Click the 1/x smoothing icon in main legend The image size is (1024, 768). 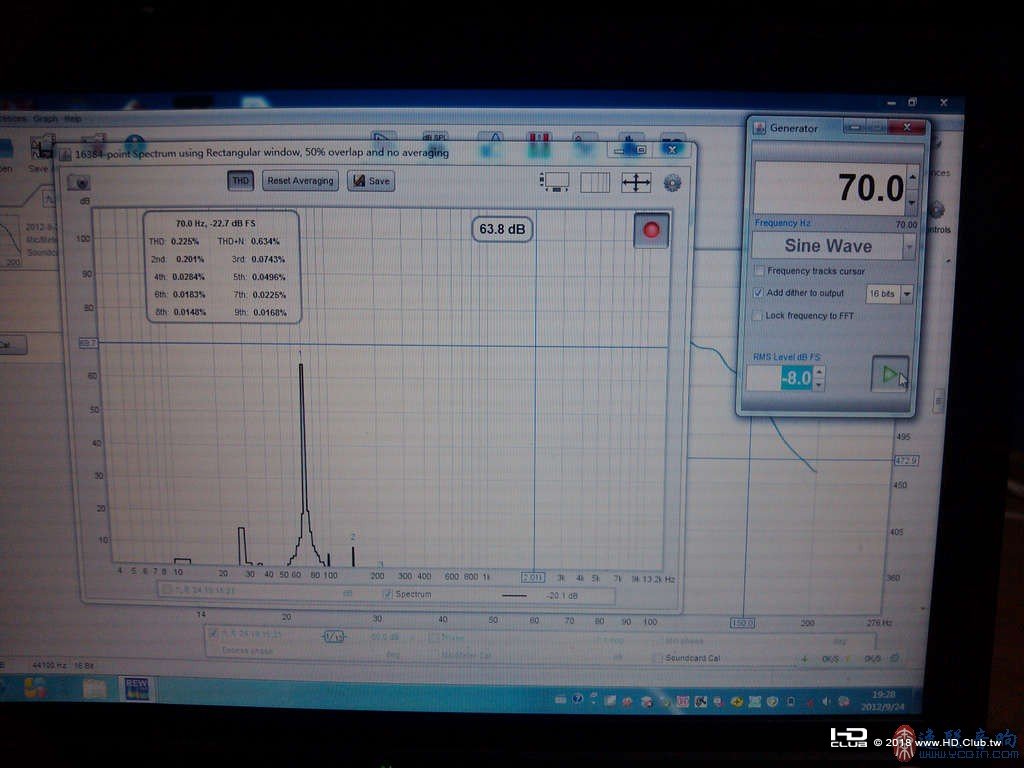tap(334, 637)
